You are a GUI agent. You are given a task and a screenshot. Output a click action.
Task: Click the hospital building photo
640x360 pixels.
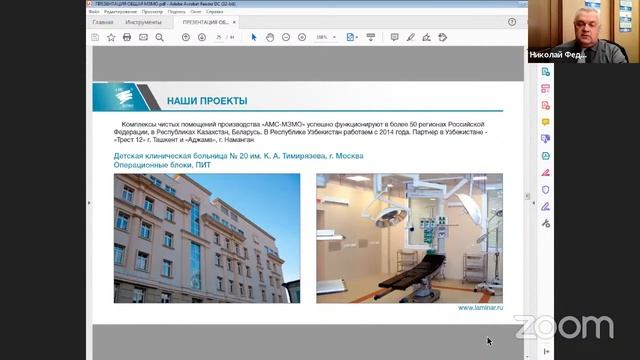[x=207, y=238]
